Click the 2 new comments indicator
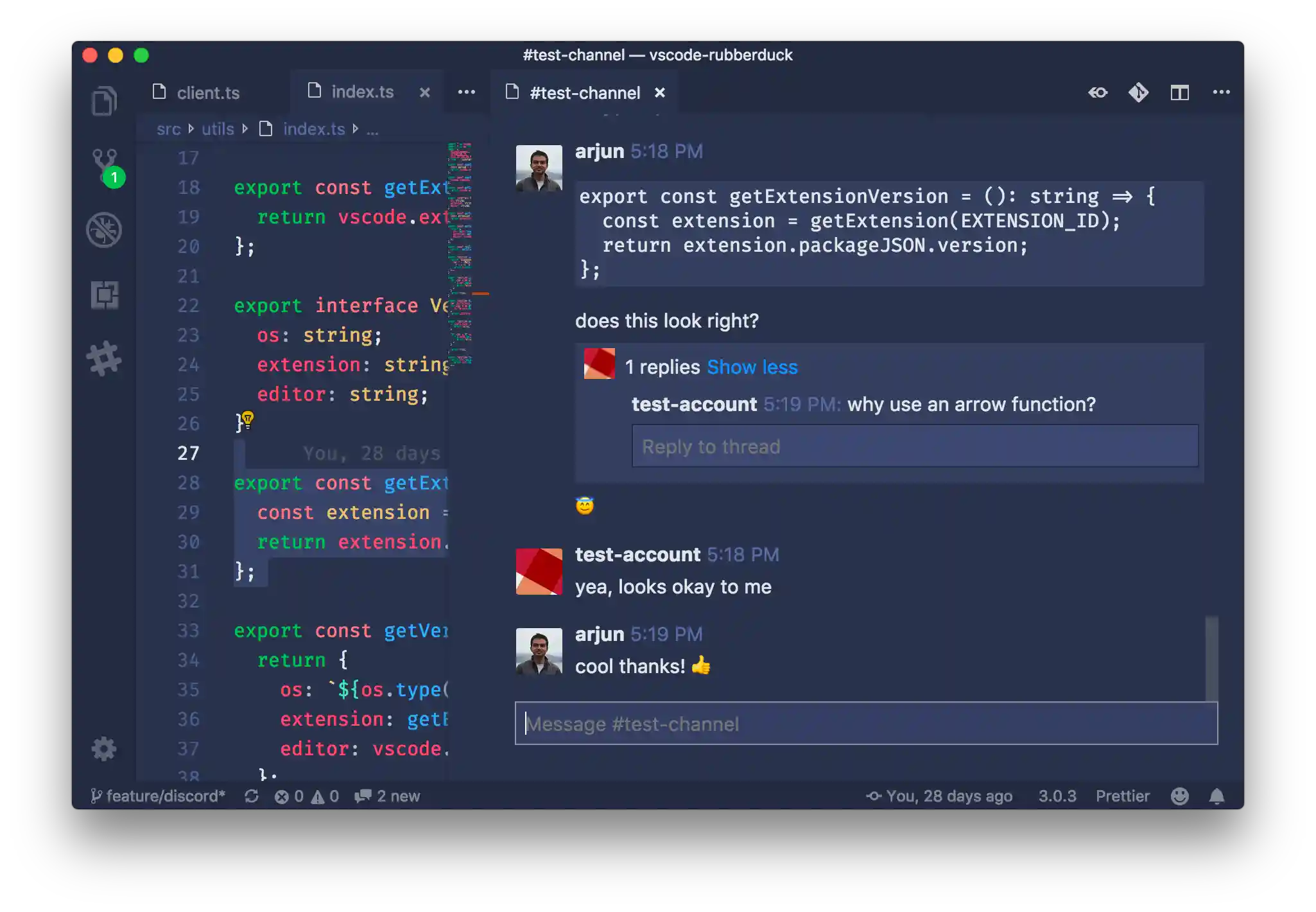Screen dimensions: 1316x912 point(387,796)
